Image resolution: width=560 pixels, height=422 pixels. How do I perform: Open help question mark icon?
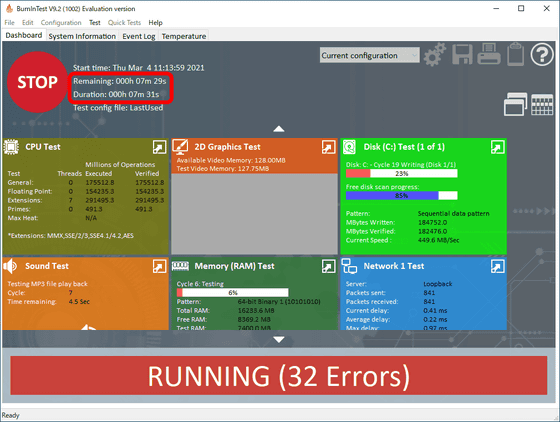[x=541, y=55]
